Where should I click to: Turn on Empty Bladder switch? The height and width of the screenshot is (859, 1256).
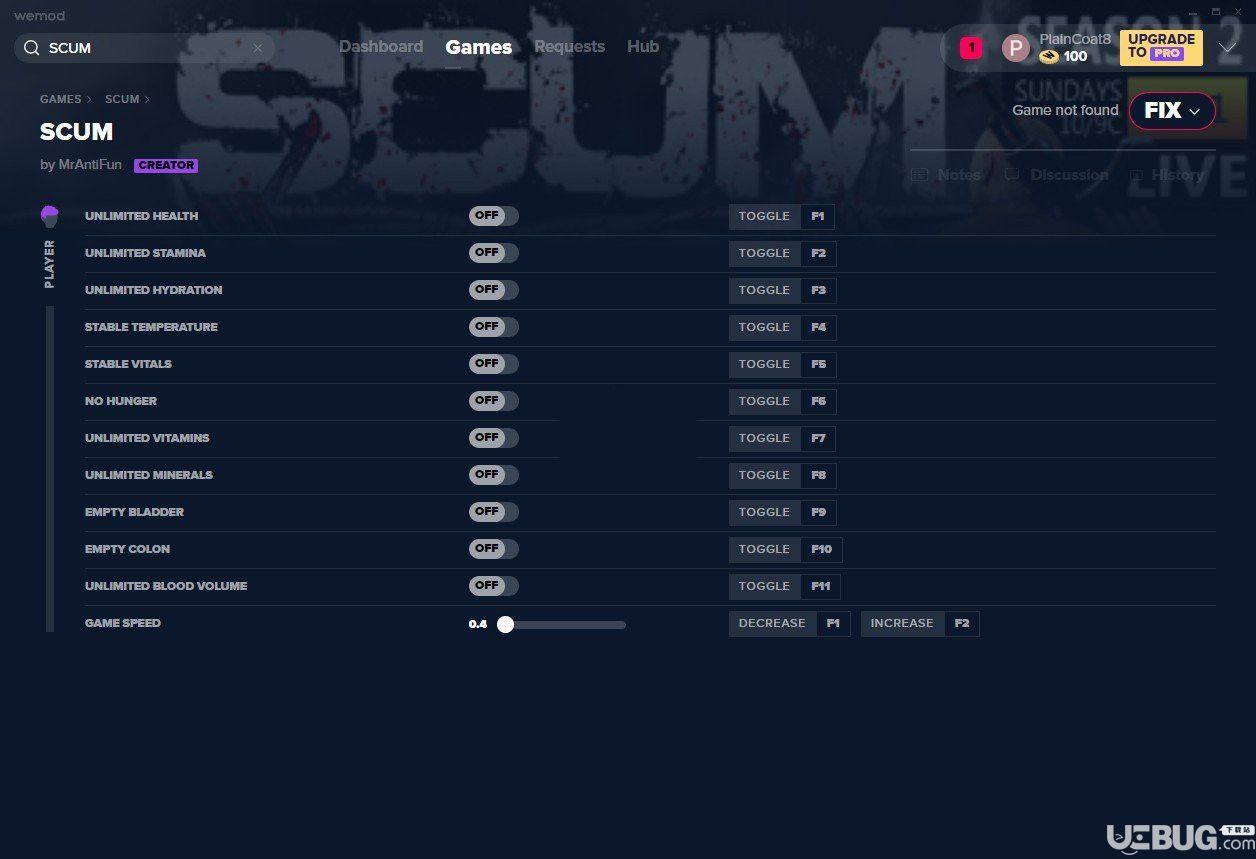click(494, 512)
